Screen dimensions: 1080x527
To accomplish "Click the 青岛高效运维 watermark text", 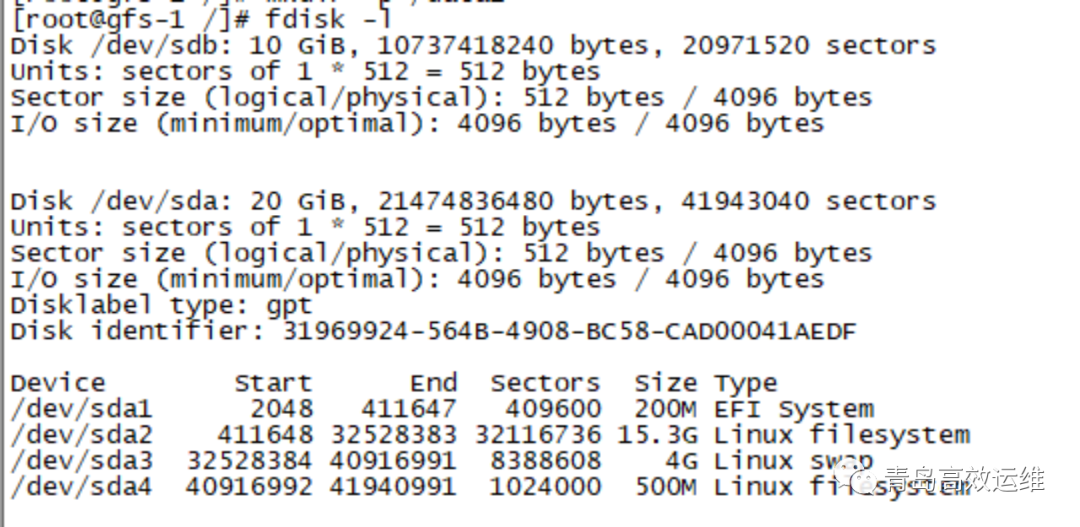I will 964,479.
